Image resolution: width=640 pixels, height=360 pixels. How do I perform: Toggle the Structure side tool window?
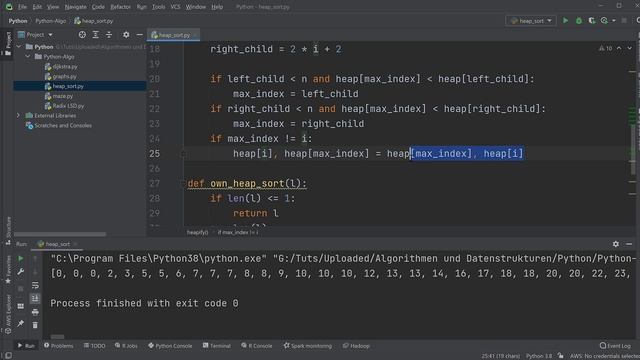click(8, 231)
